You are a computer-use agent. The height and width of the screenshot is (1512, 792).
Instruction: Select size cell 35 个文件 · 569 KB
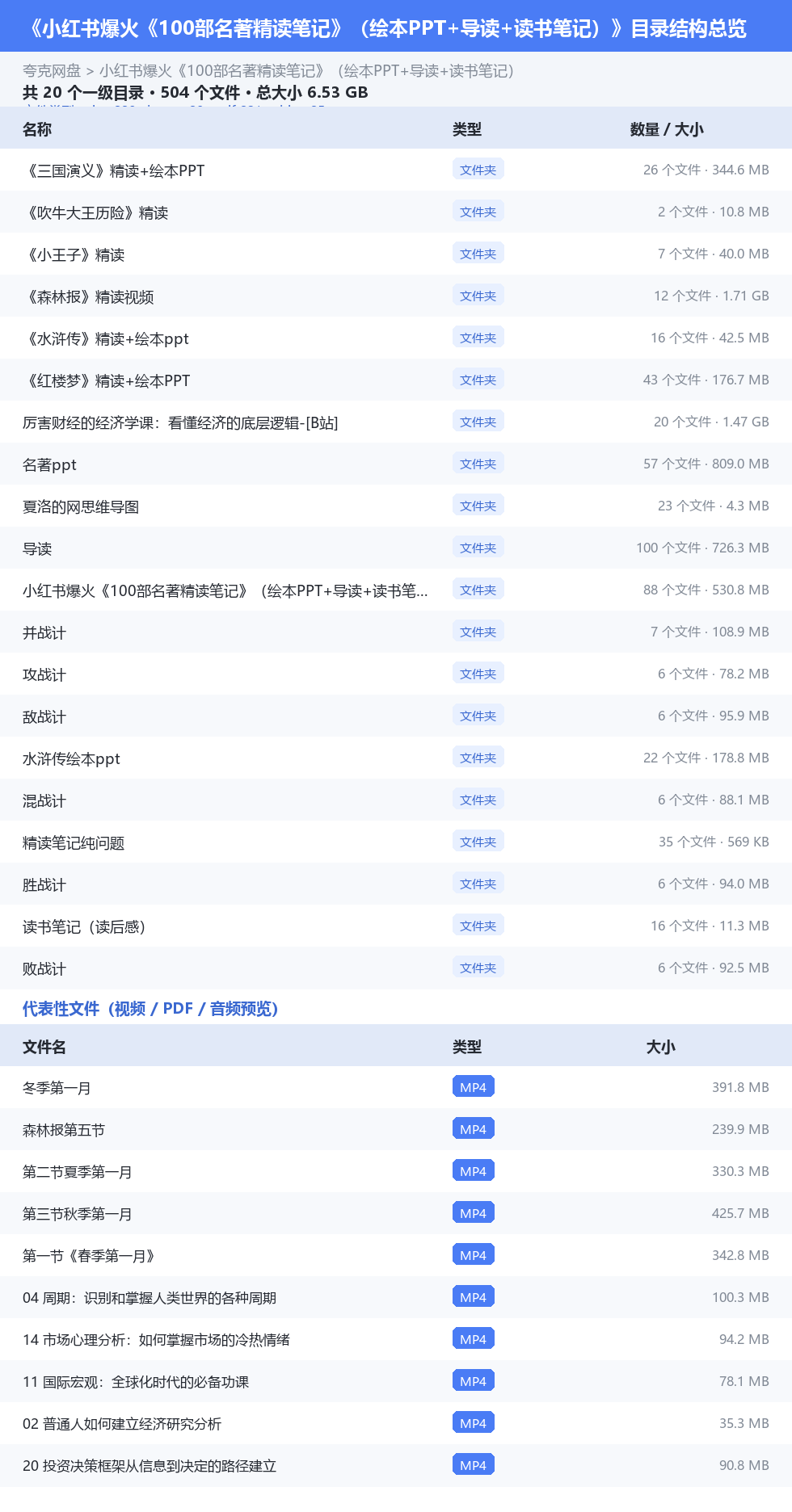[x=714, y=842]
